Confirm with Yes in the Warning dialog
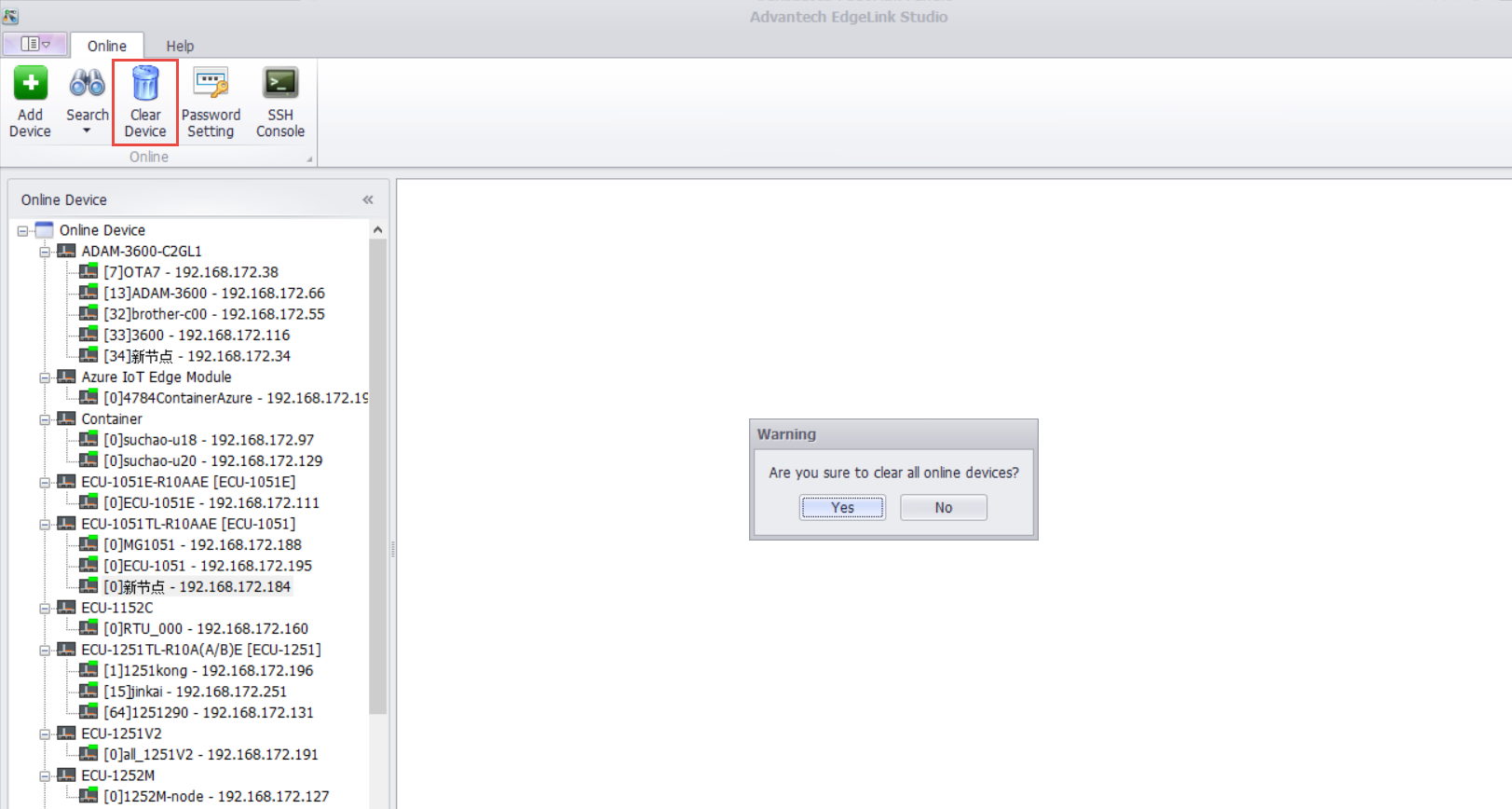Screen dimensions: 1512x809 [x=842, y=508]
